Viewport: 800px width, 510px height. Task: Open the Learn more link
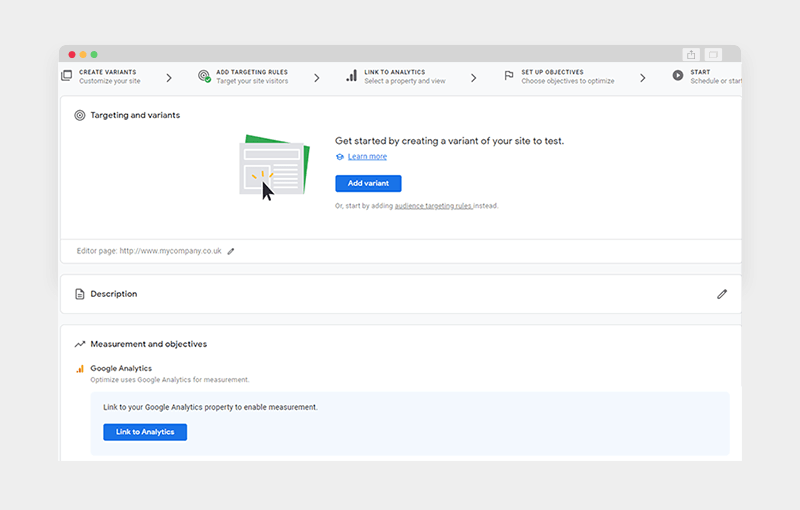point(367,157)
